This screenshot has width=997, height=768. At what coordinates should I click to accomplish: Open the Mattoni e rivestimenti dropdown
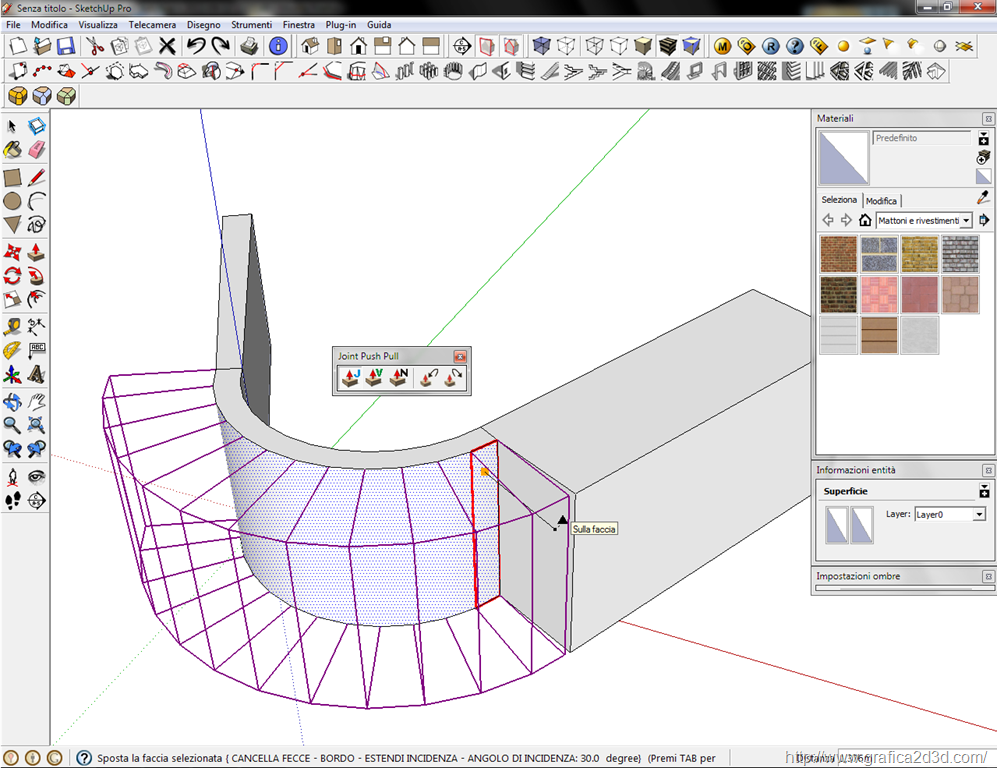click(966, 220)
